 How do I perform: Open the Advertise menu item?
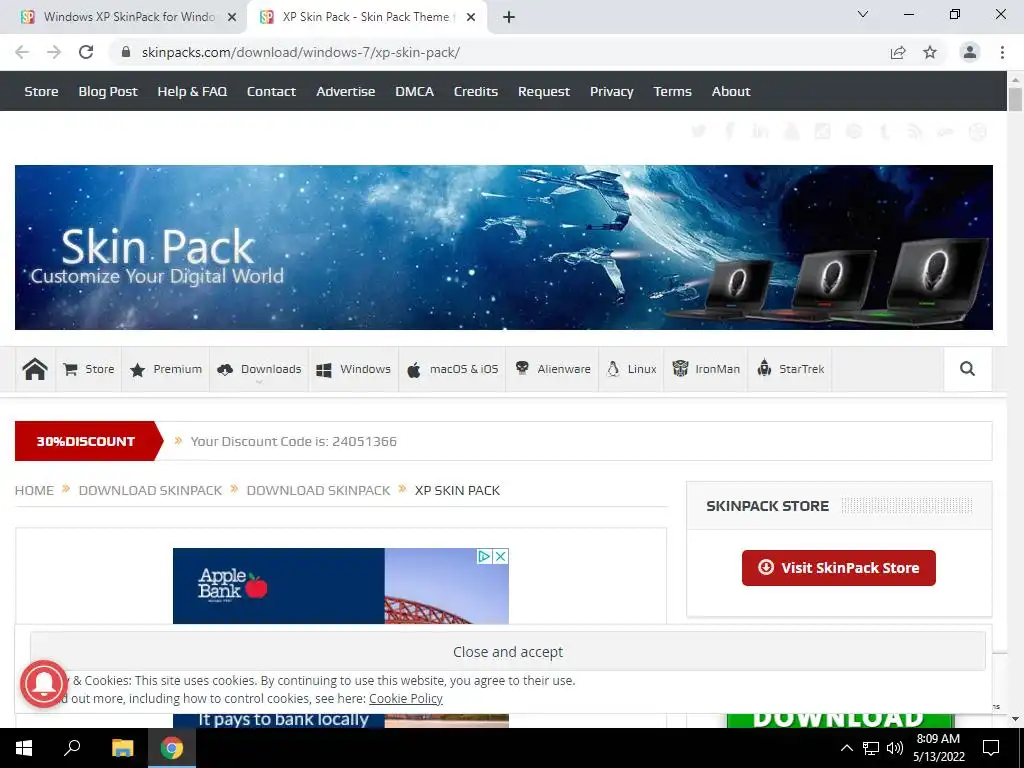pyautogui.click(x=345, y=91)
